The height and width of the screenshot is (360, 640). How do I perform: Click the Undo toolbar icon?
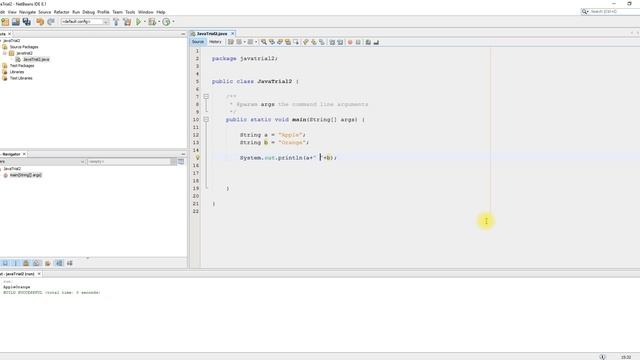[x=40, y=22]
